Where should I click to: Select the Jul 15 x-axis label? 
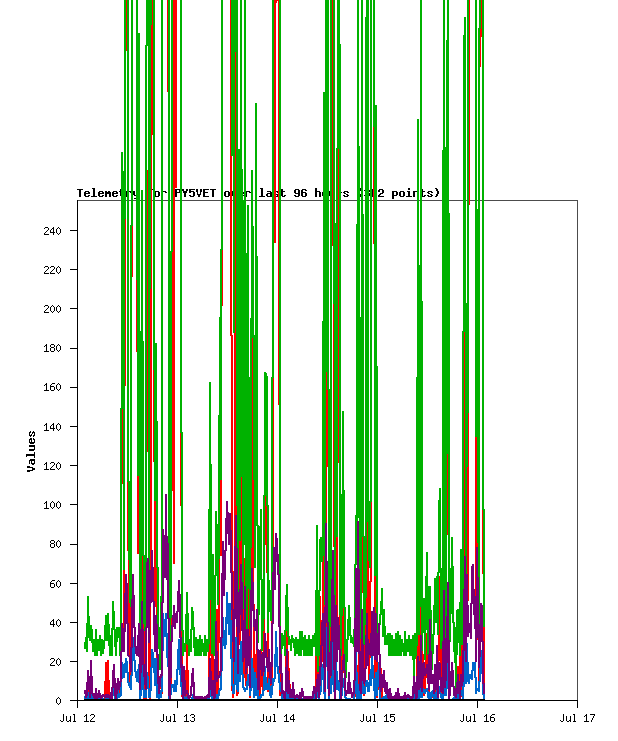[377, 717]
